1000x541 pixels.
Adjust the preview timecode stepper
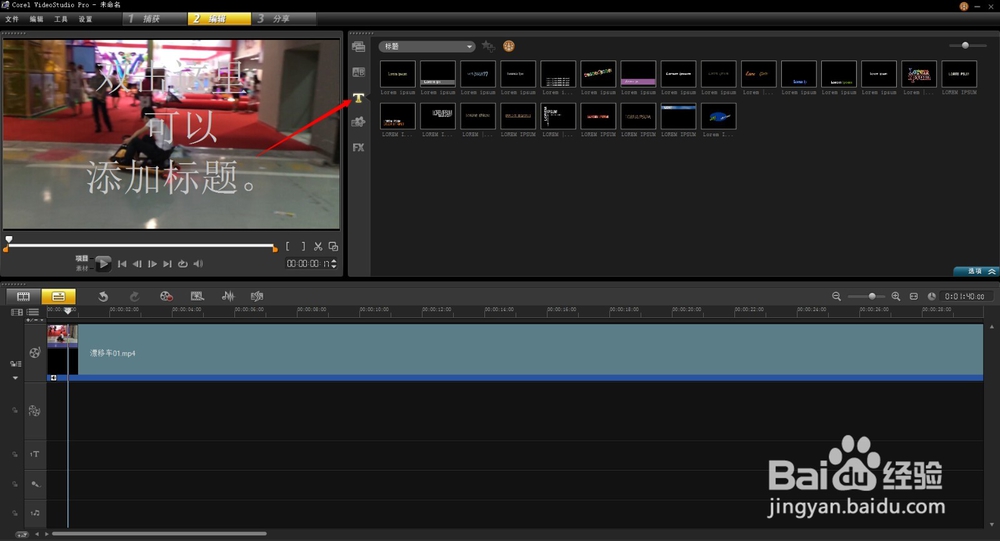click(x=334, y=263)
